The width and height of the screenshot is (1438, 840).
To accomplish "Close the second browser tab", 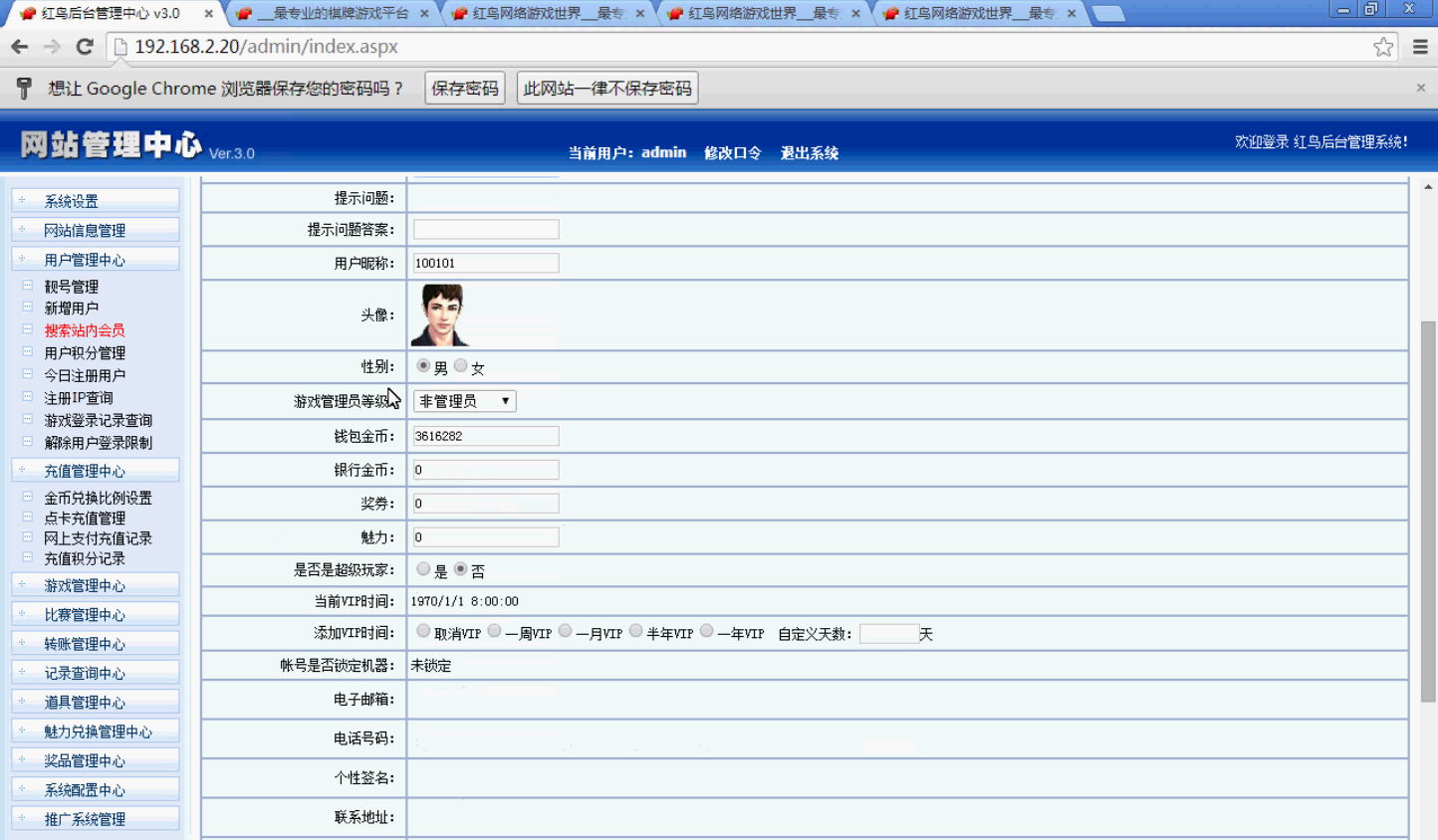I will tap(424, 14).
